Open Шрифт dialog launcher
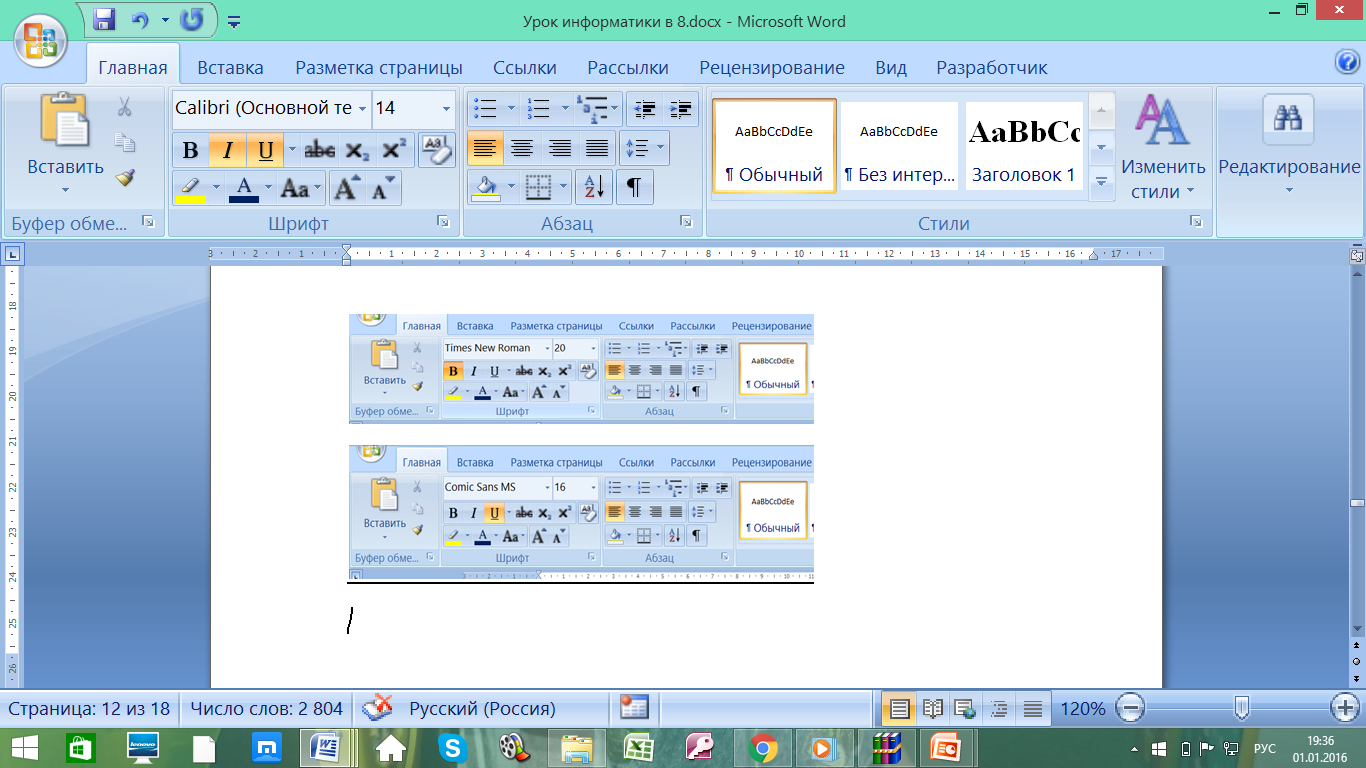Screen dimensions: 1366x768 tap(444, 222)
